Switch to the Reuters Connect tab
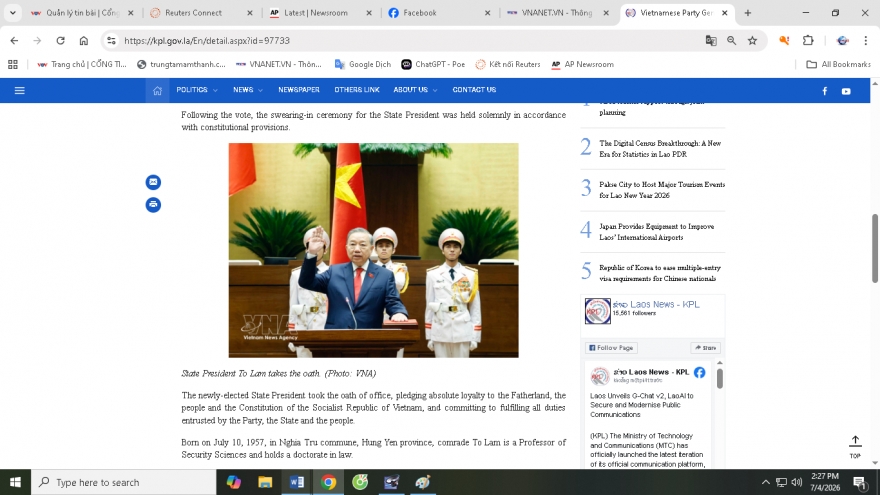Viewport: 880px width, 495px height. pos(193,13)
